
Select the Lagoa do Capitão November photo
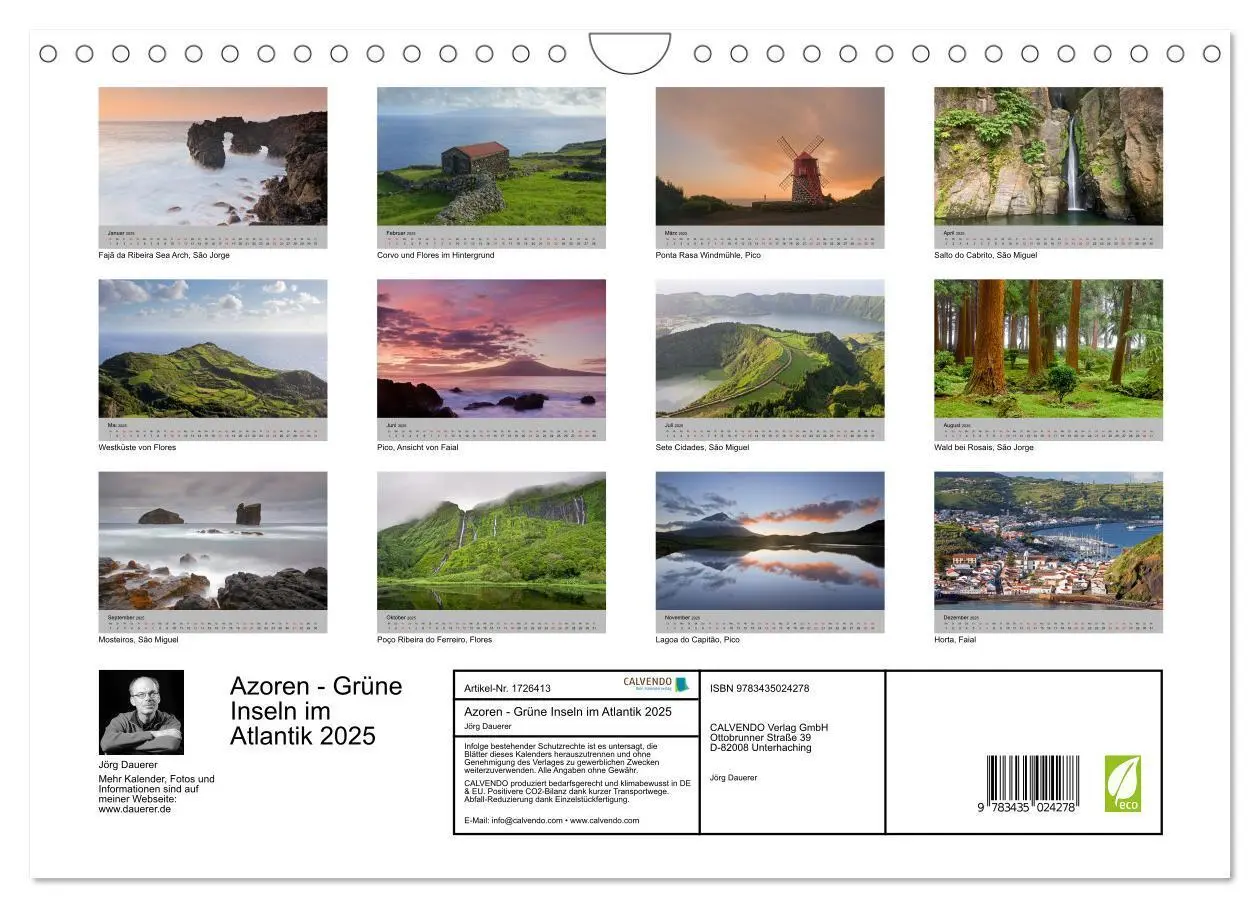[770, 541]
